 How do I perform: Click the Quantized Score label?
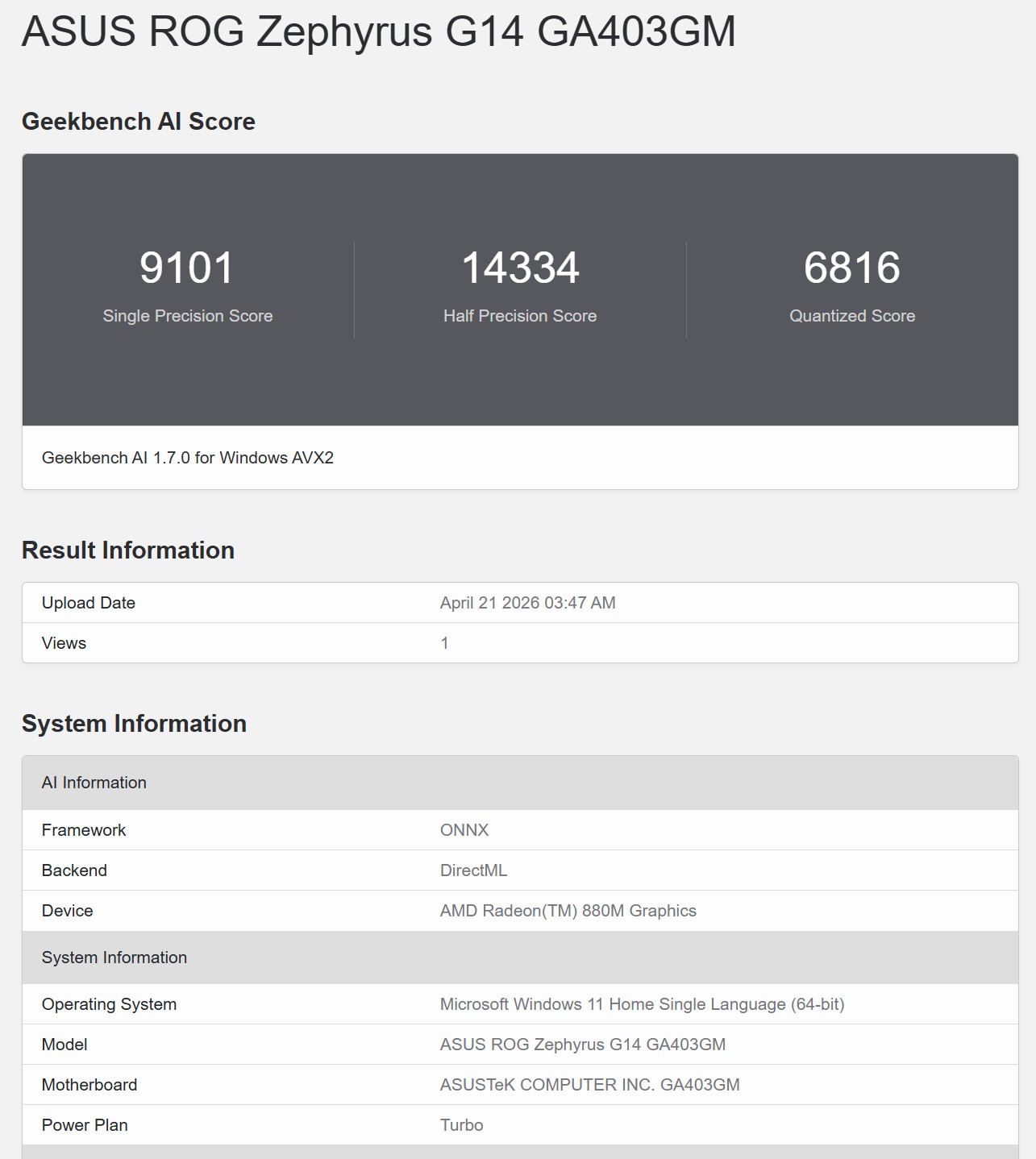[852, 316]
